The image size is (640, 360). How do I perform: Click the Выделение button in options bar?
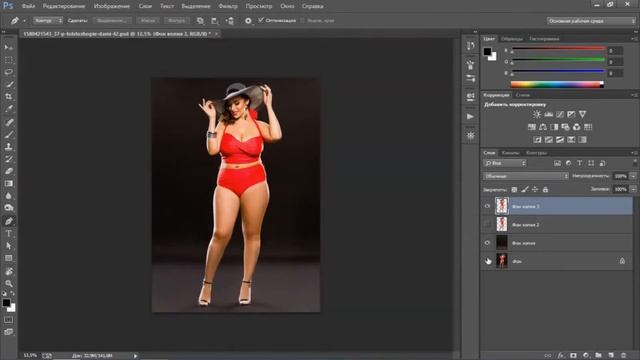pos(112,20)
